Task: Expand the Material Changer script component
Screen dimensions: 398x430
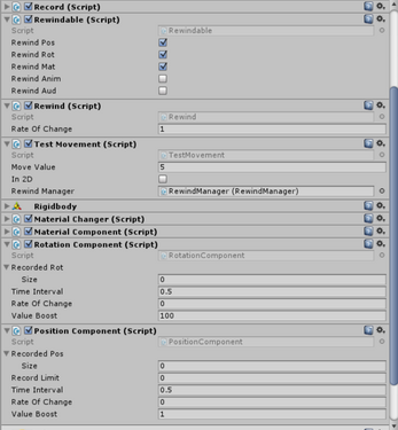Action: (7, 219)
